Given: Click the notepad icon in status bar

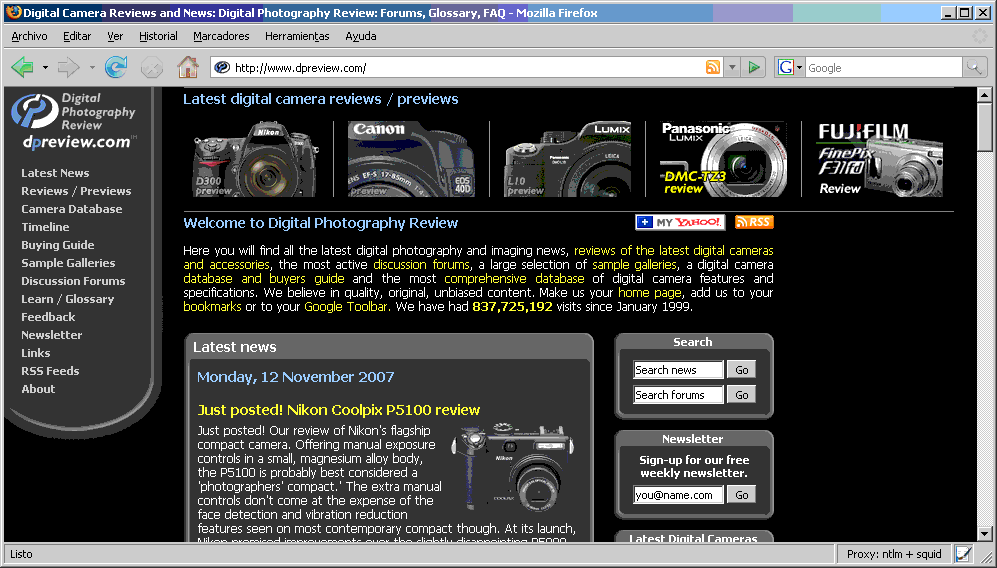Looking at the screenshot, I should pyautogui.click(x=963, y=554).
